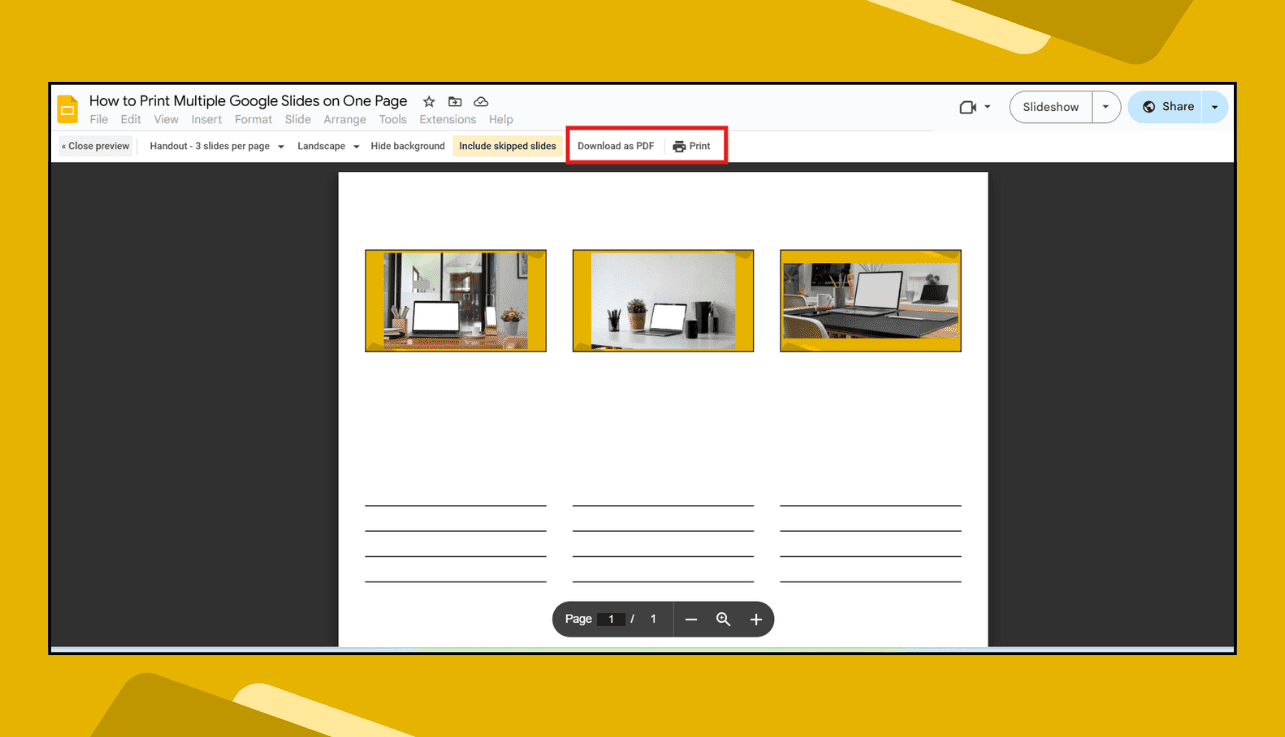This screenshot has width=1285, height=737.
Task: Click the page number input field
Action: pos(611,619)
